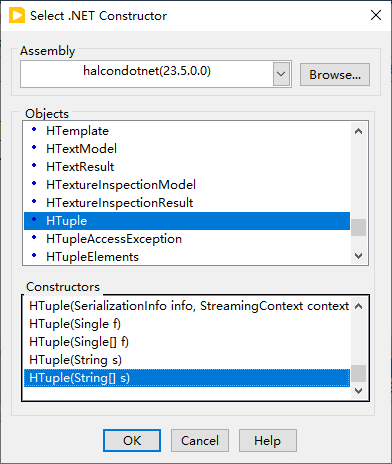392x464 pixels.
Task: Click Objects list scroll down arrow
Action: [x=359, y=256]
